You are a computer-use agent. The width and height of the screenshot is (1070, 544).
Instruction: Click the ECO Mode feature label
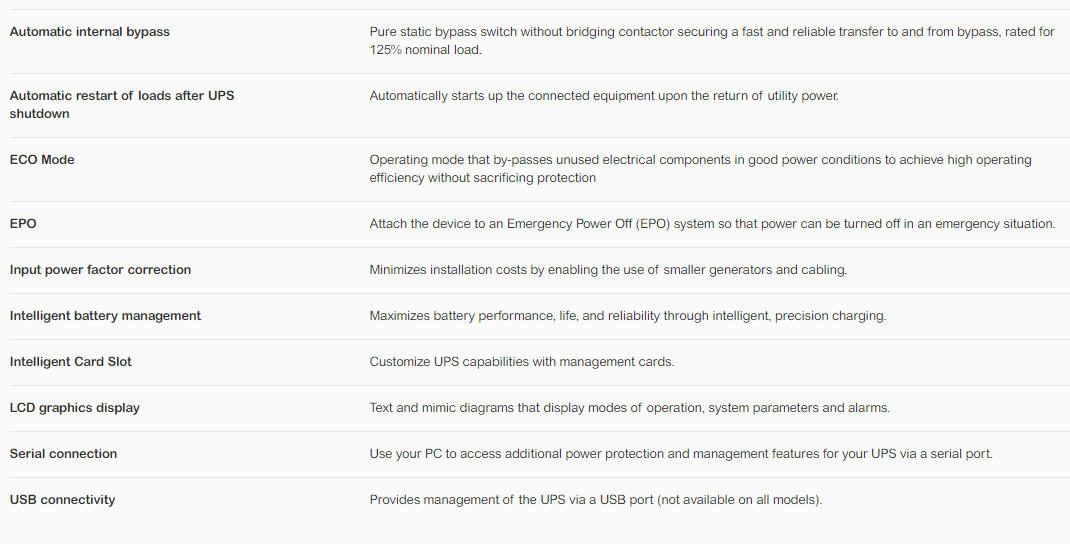pyautogui.click(x=42, y=160)
